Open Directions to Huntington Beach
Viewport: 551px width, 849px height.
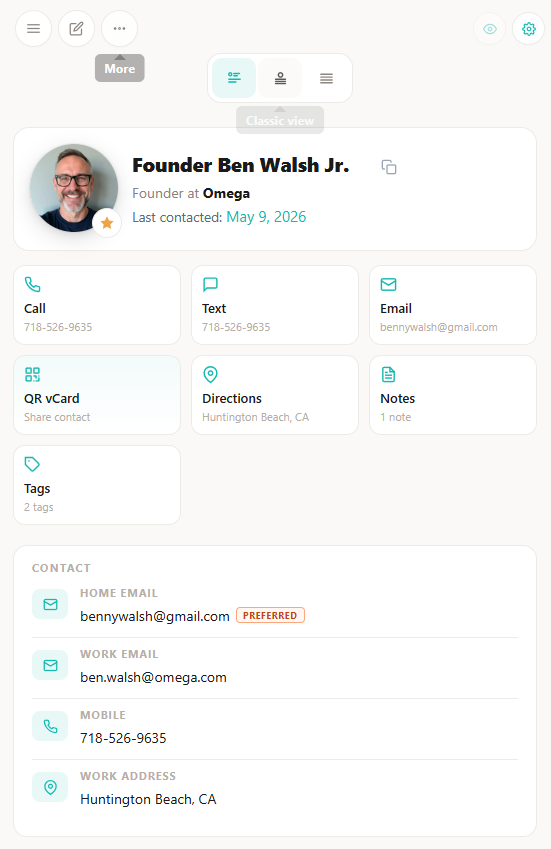pyautogui.click(x=275, y=395)
